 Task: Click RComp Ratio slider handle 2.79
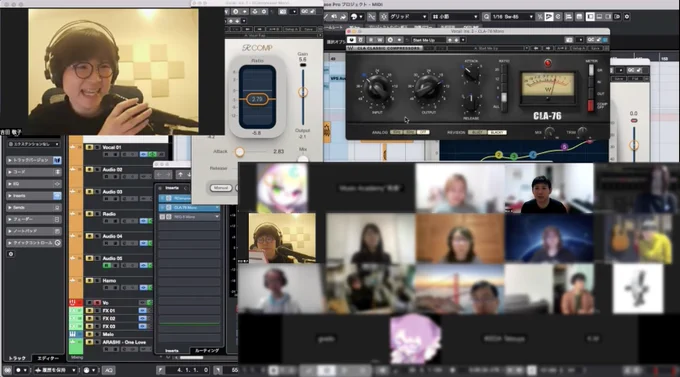point(257,99)
